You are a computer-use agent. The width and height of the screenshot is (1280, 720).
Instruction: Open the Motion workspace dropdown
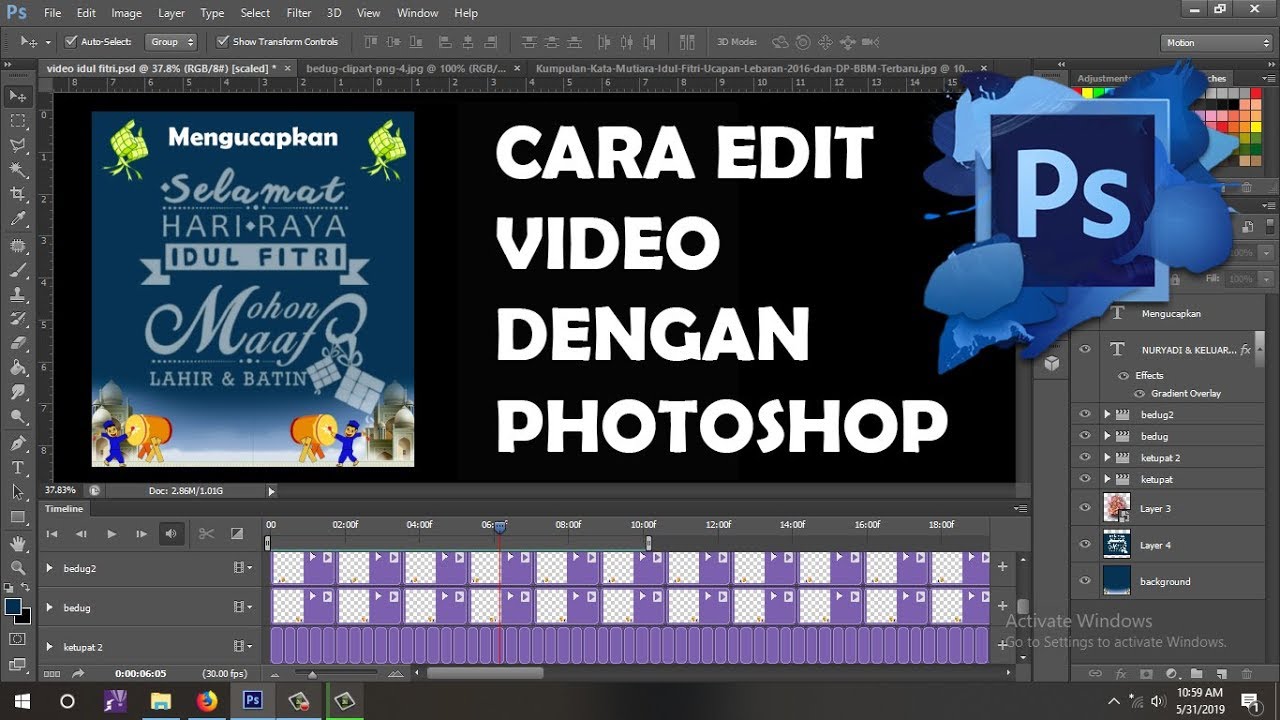pyautogui.click(x=1217, y=42)
